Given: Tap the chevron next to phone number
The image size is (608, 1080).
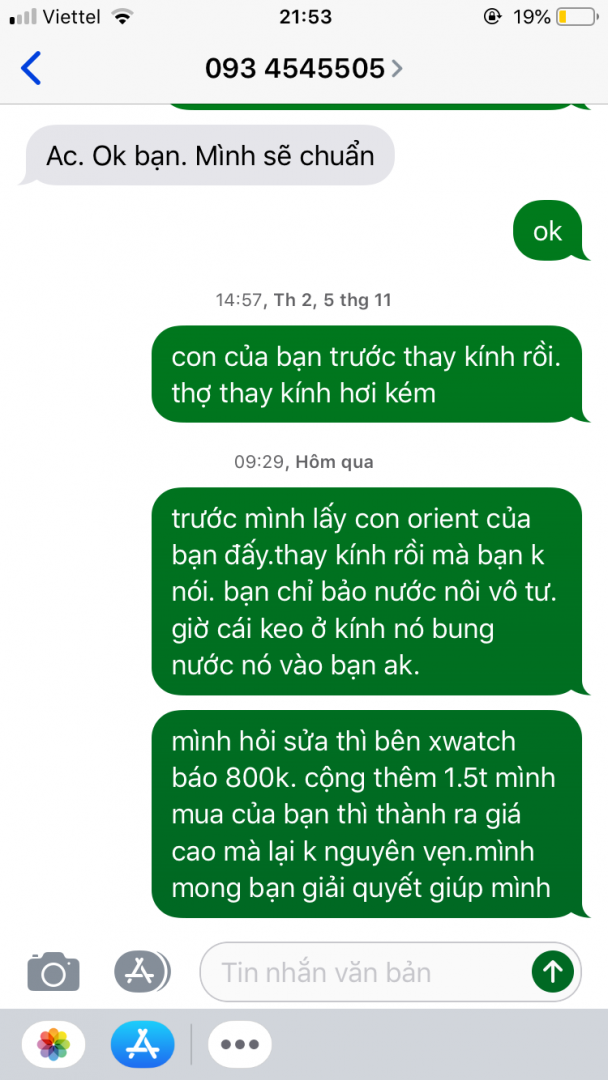Looking at the screenshot, I should click(396, 69).
